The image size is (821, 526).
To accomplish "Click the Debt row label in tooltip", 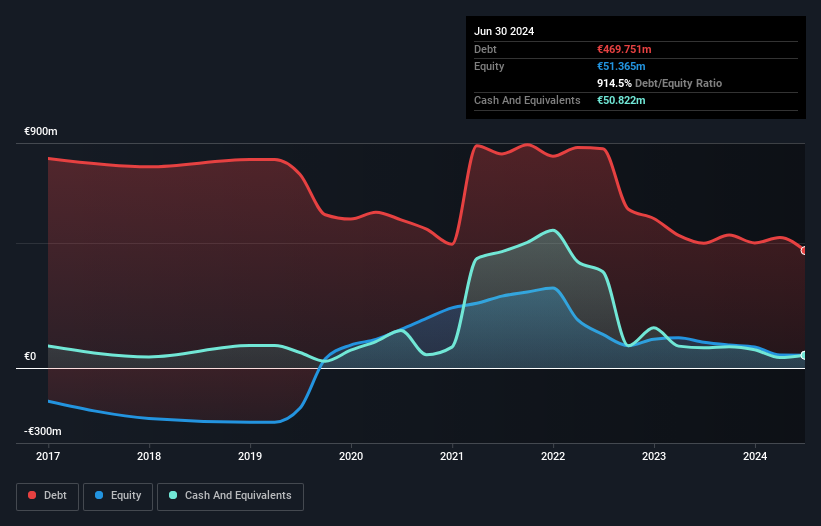I will pyautogui.click(x=485, y=49).
